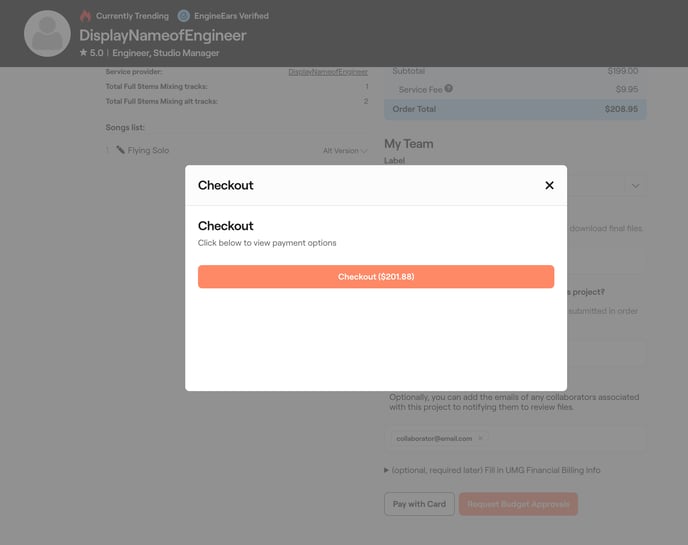
Task: Click the Checkout title in the dialog header
Action: pyautogui.click(x=226, y=185)
